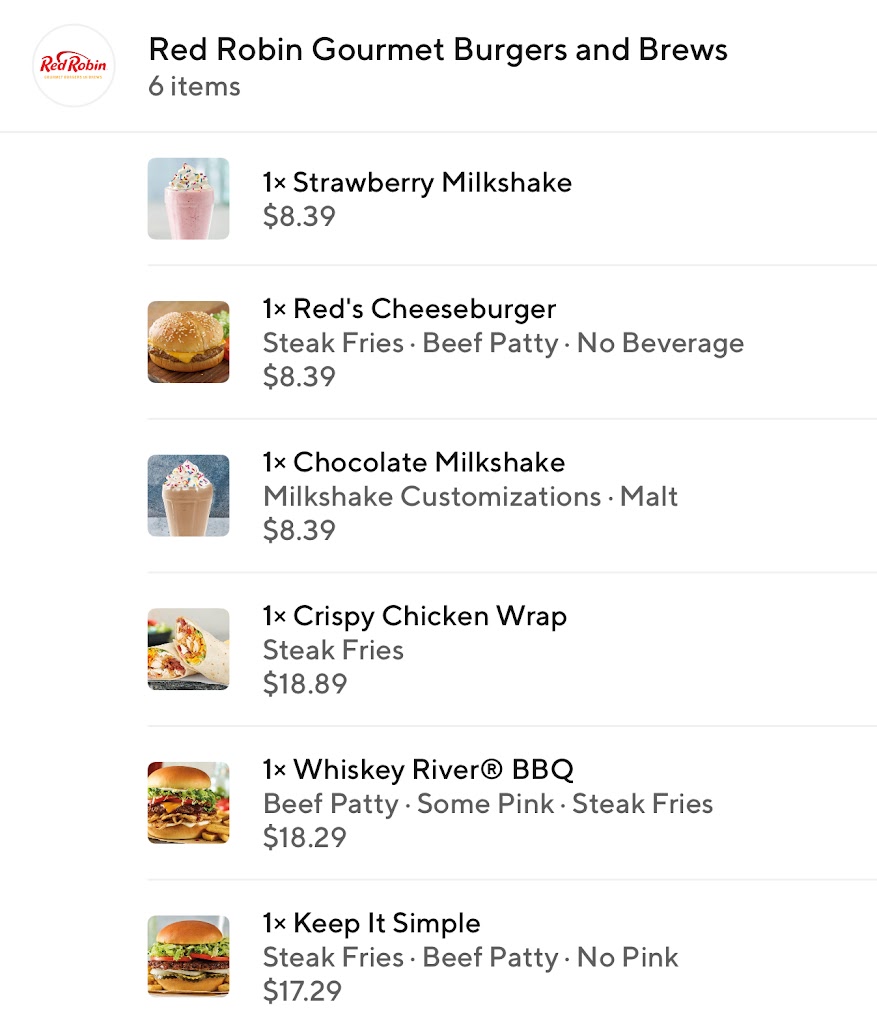Viewport: 877px width, 1024px height.
Task: Tap the Red's Cheeseburger thumbnail image
Action: tap(188, 342)
